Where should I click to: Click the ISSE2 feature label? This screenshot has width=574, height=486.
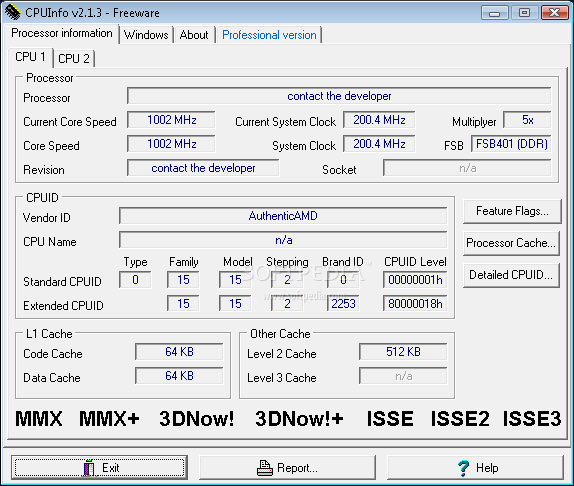tap(460, 419)
